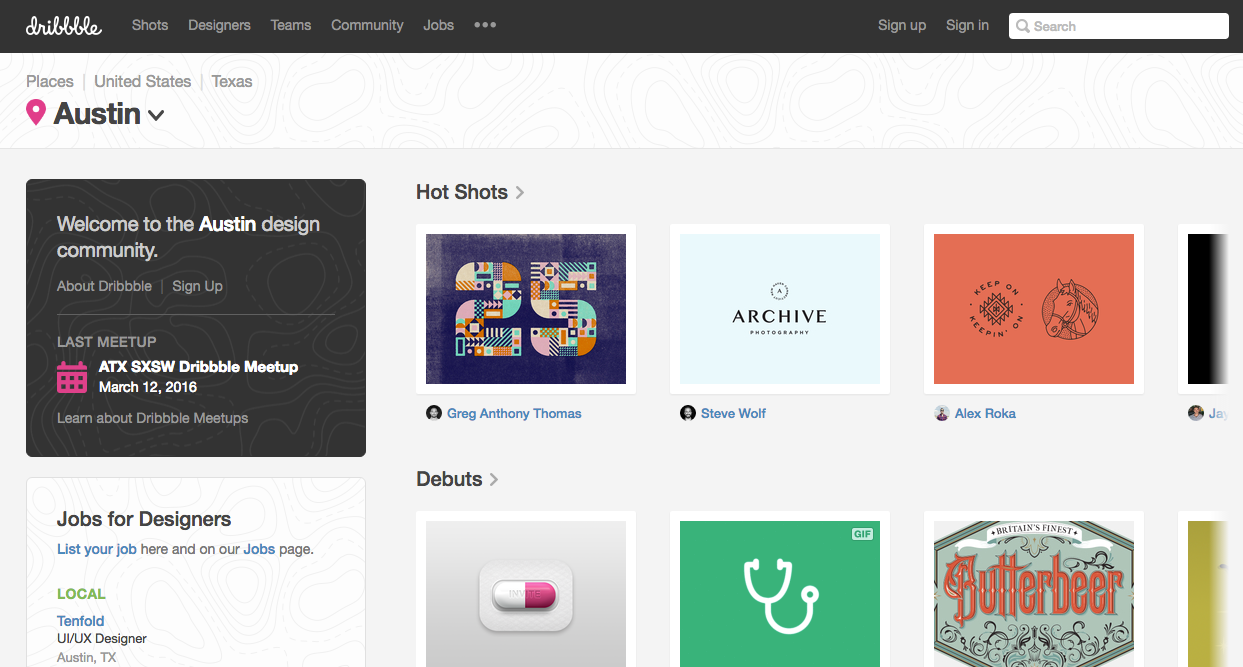Expand Hot Shots section arrow
The width and height of the screenshot is (1243, 667).
(520, 192)
